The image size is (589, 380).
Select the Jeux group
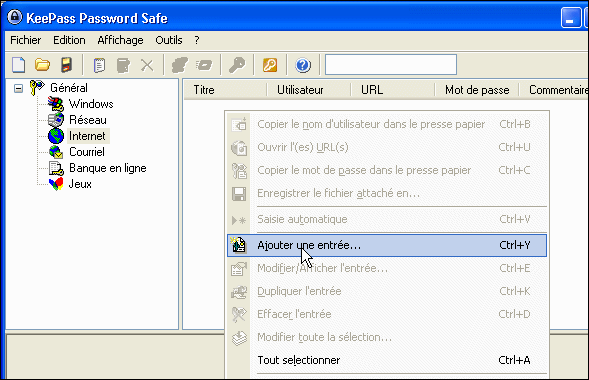(80, 184)
